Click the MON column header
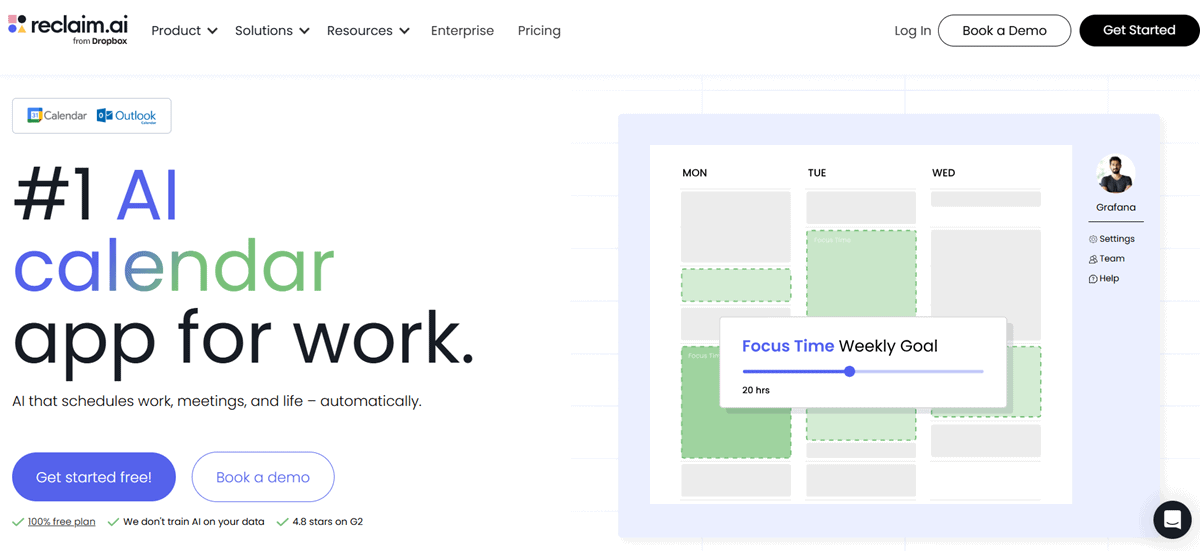 click(x=695, y=173)
